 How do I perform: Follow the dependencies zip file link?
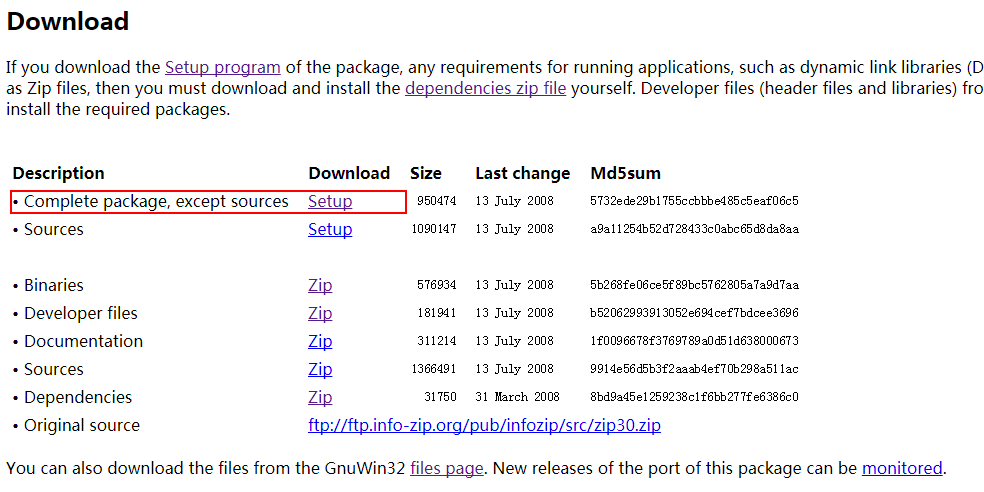485,89
